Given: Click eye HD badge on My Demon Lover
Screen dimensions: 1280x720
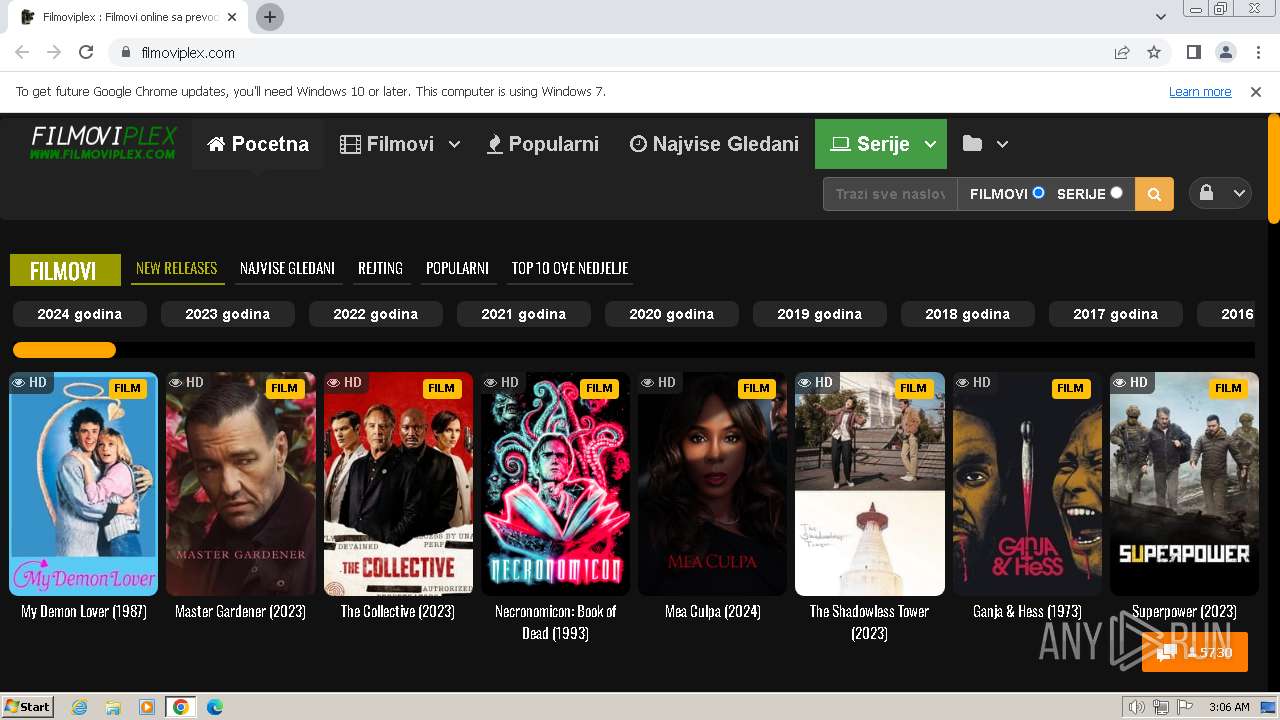Looking at the screenshot, I should 29,382.
